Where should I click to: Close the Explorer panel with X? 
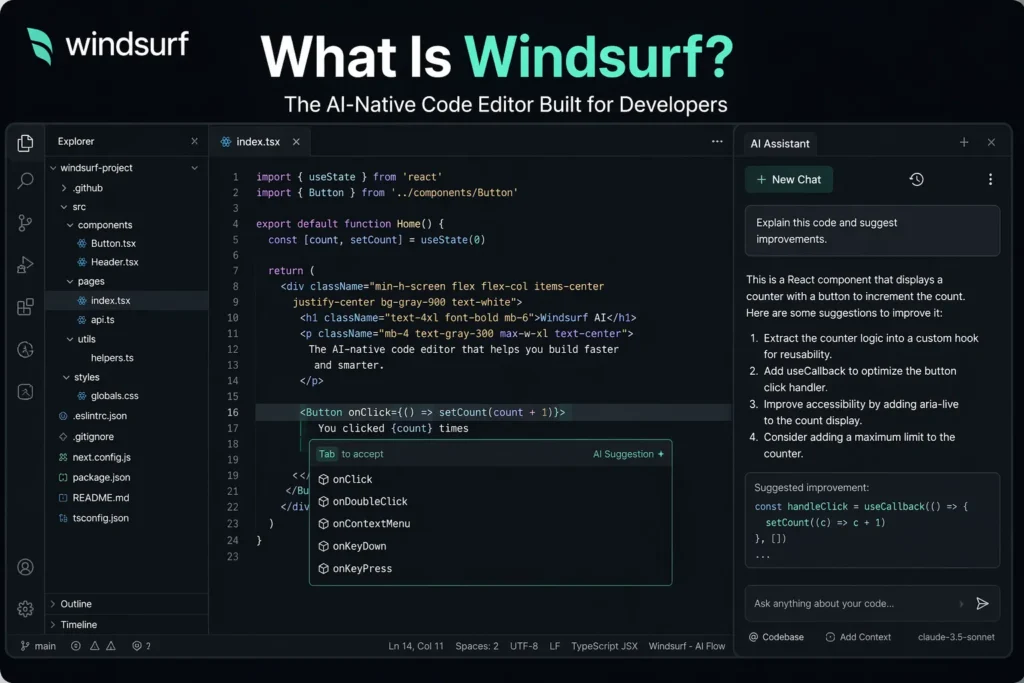pyautogui.click(x=194, y=141)
